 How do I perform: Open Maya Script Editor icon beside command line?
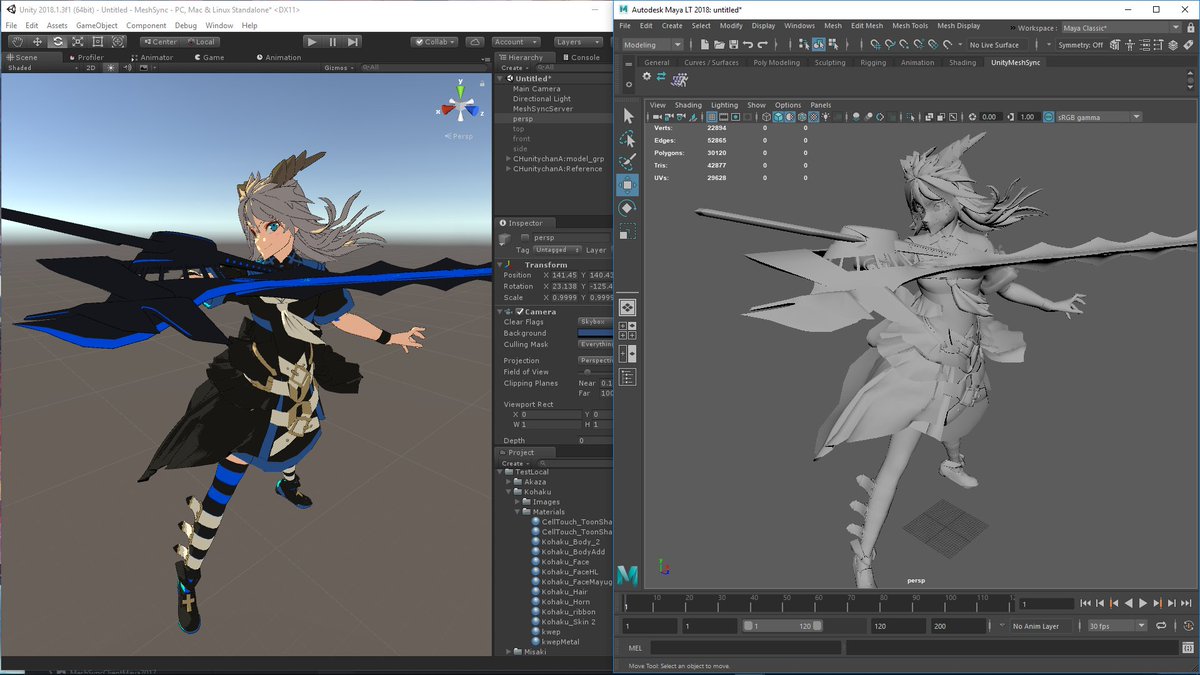click(1186, 647)
